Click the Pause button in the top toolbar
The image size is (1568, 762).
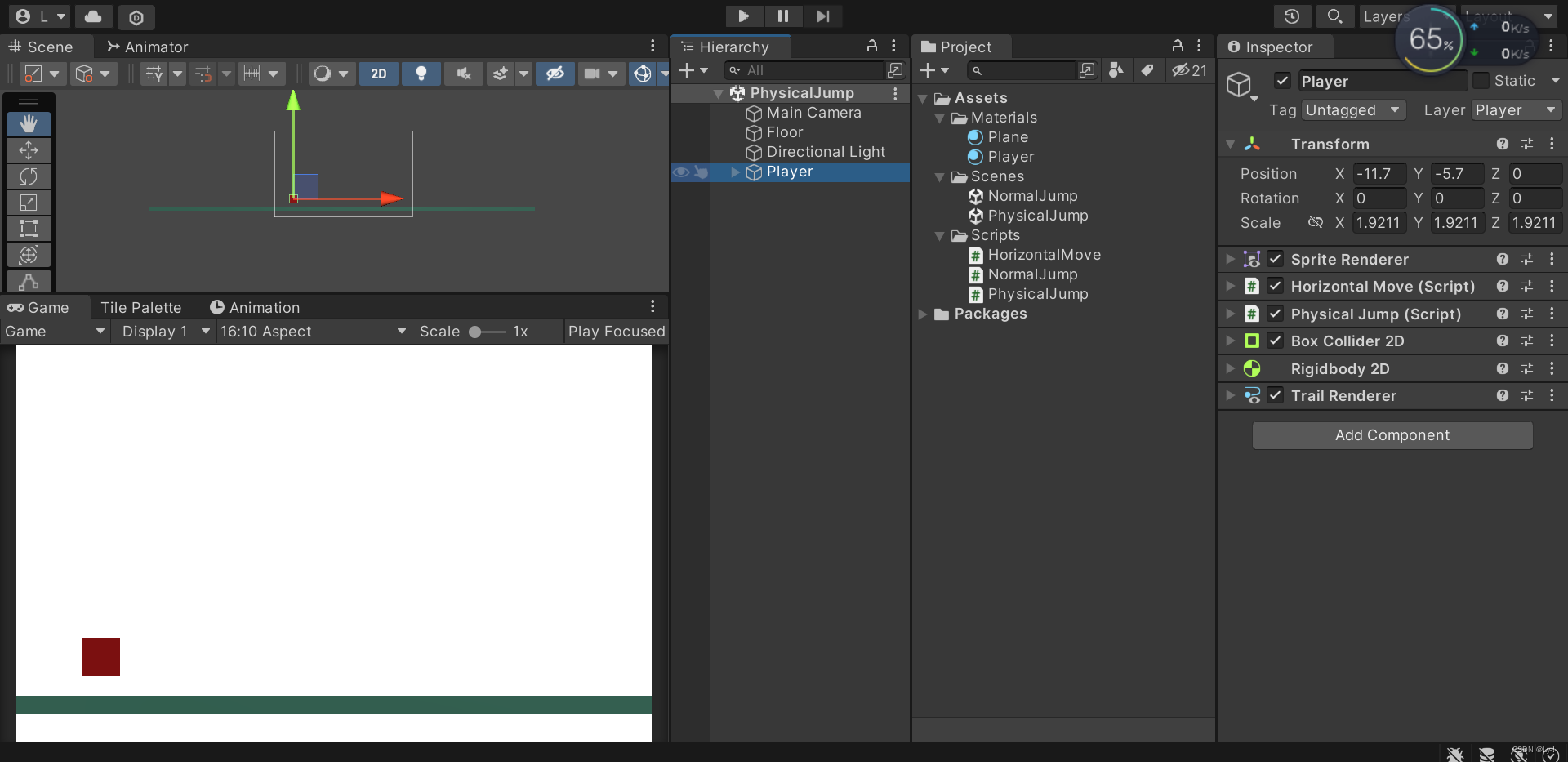coord(783,16)
